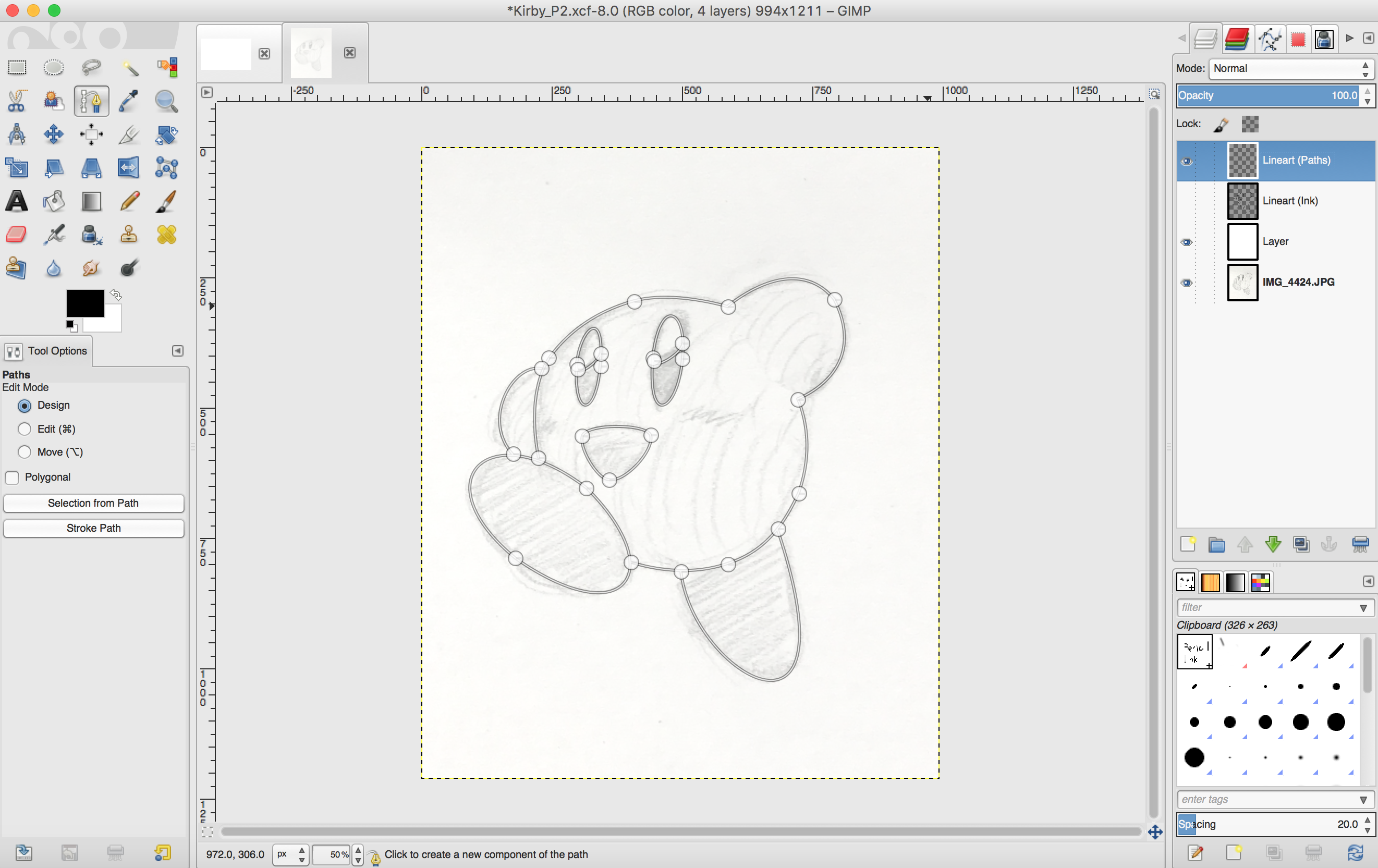Switch to the Patterns tab in brushes dock
Screen dimensions: 1378x868
pyautogui.click(x=1210, y=582)
